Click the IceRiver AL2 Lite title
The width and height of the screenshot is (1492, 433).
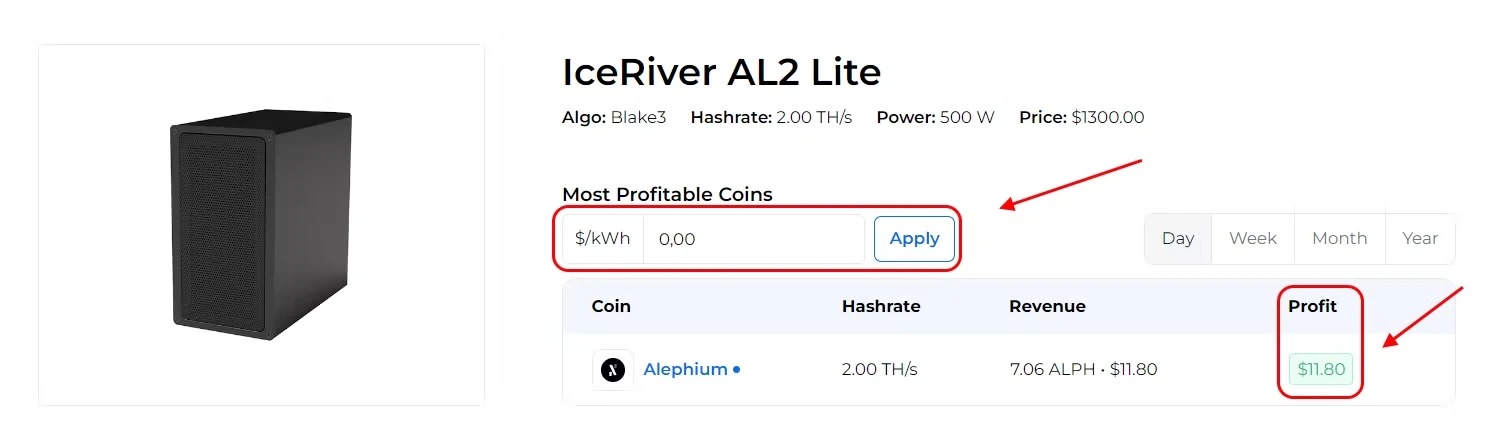click(721, 72)
